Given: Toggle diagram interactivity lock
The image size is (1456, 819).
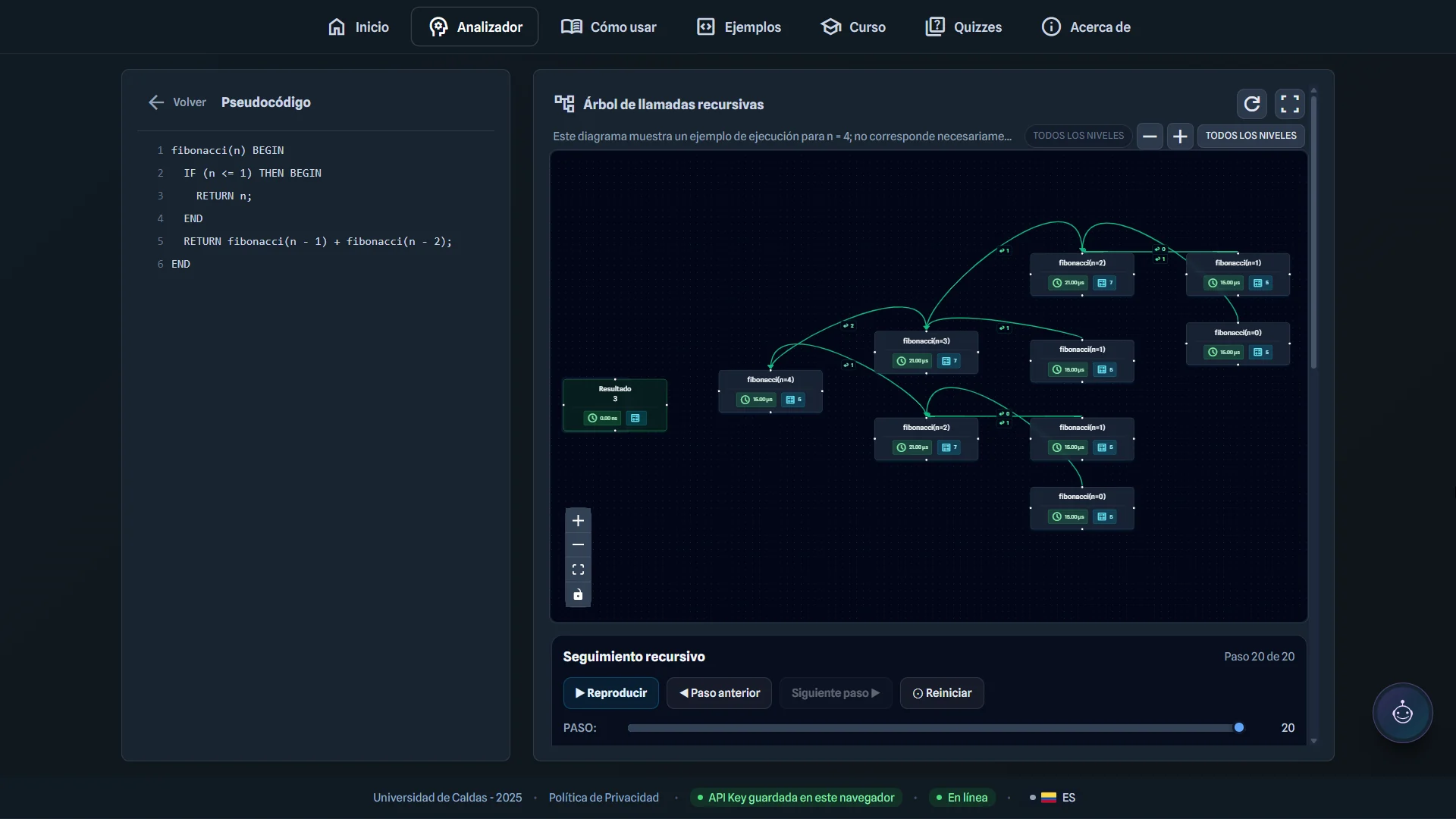Looking at the screenshot, I should pyautogui.click(x=578, y=595).
